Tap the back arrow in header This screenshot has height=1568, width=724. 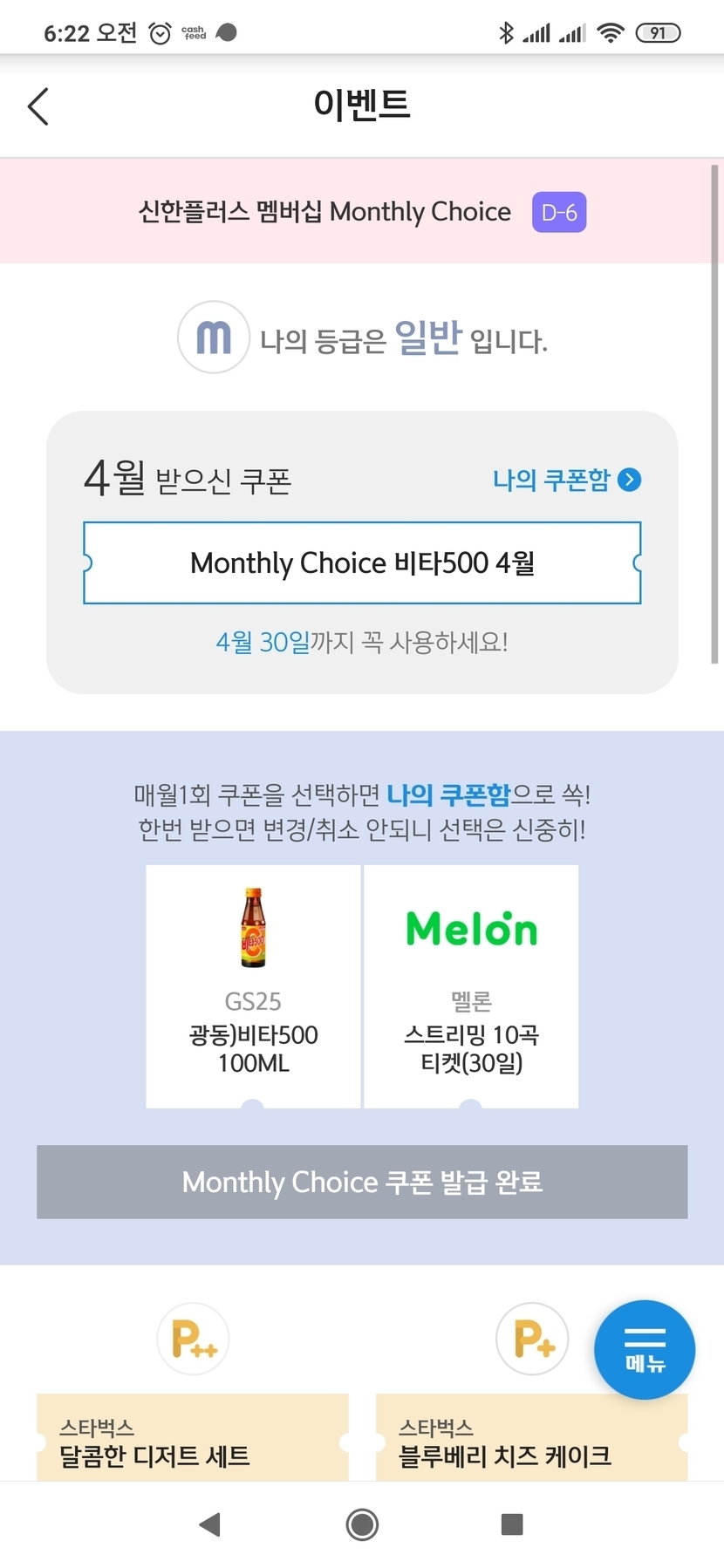38,106
